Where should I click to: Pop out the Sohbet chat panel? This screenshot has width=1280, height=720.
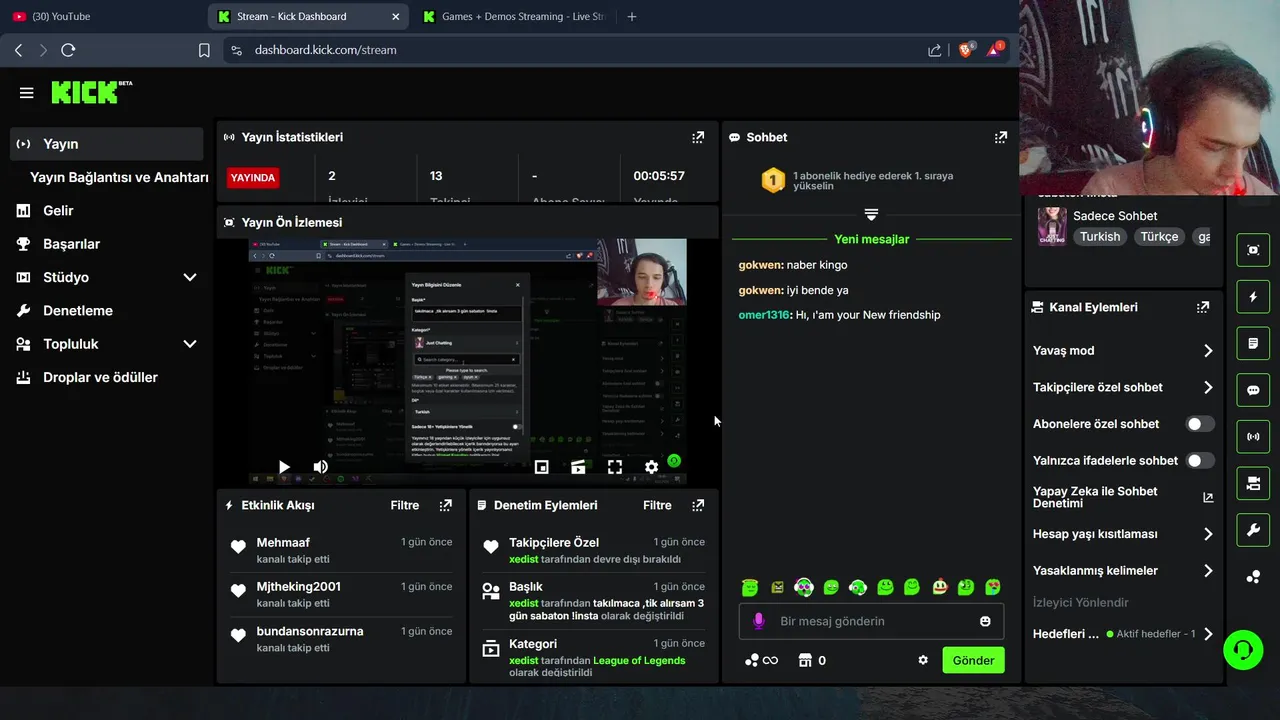[1000, 137]
